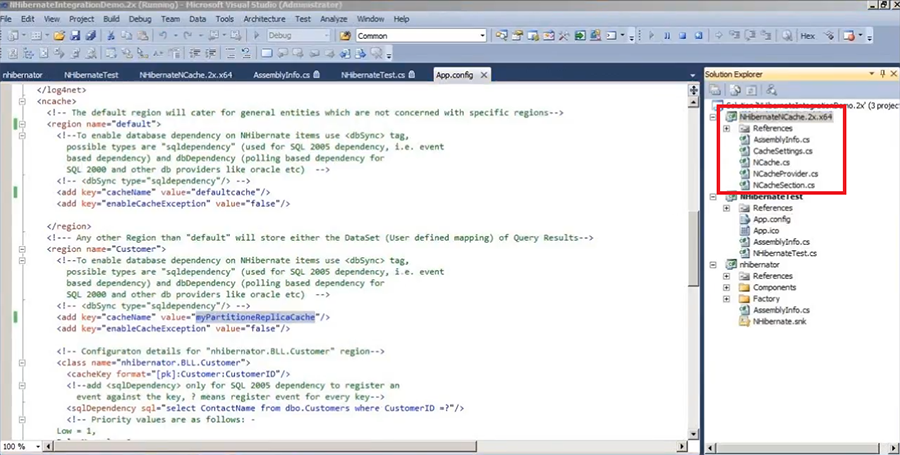Viewport: 900px width, 455px height.
Task: Expand References under NHibernateNCache.2x.x64
Action: click(x=727, y=129)
